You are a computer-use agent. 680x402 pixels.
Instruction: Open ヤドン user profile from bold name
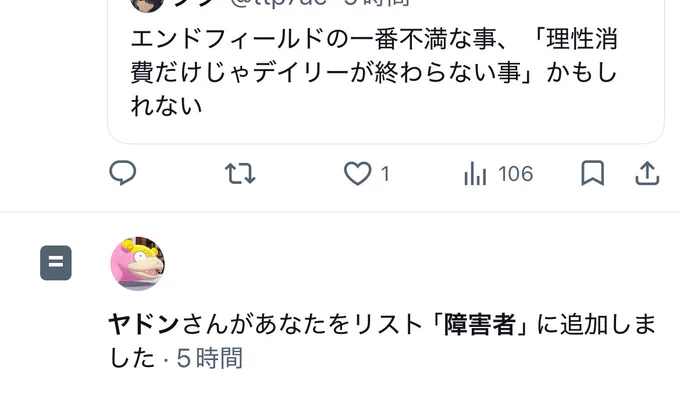(144, 324)
